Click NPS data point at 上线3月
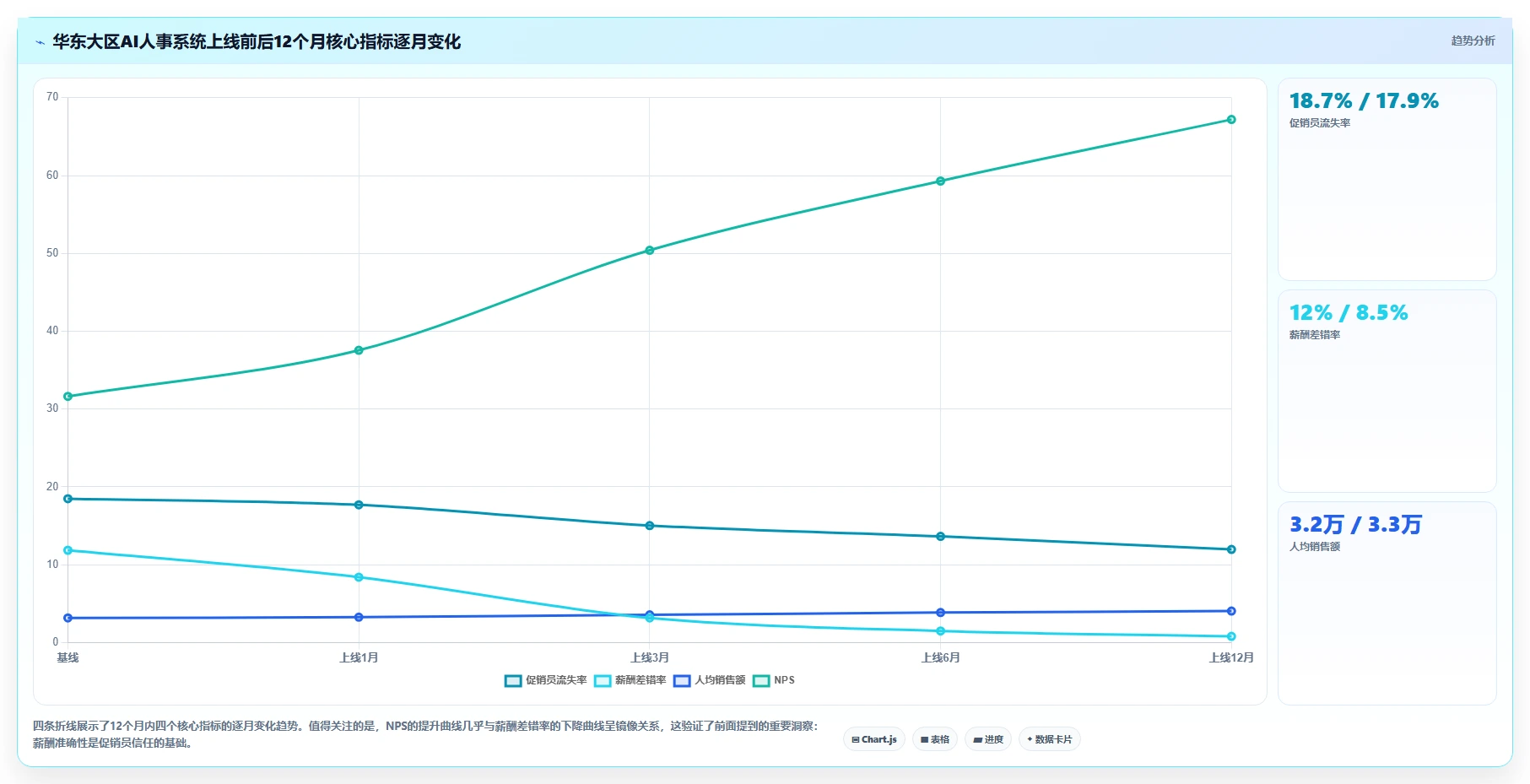 [650, 251]
